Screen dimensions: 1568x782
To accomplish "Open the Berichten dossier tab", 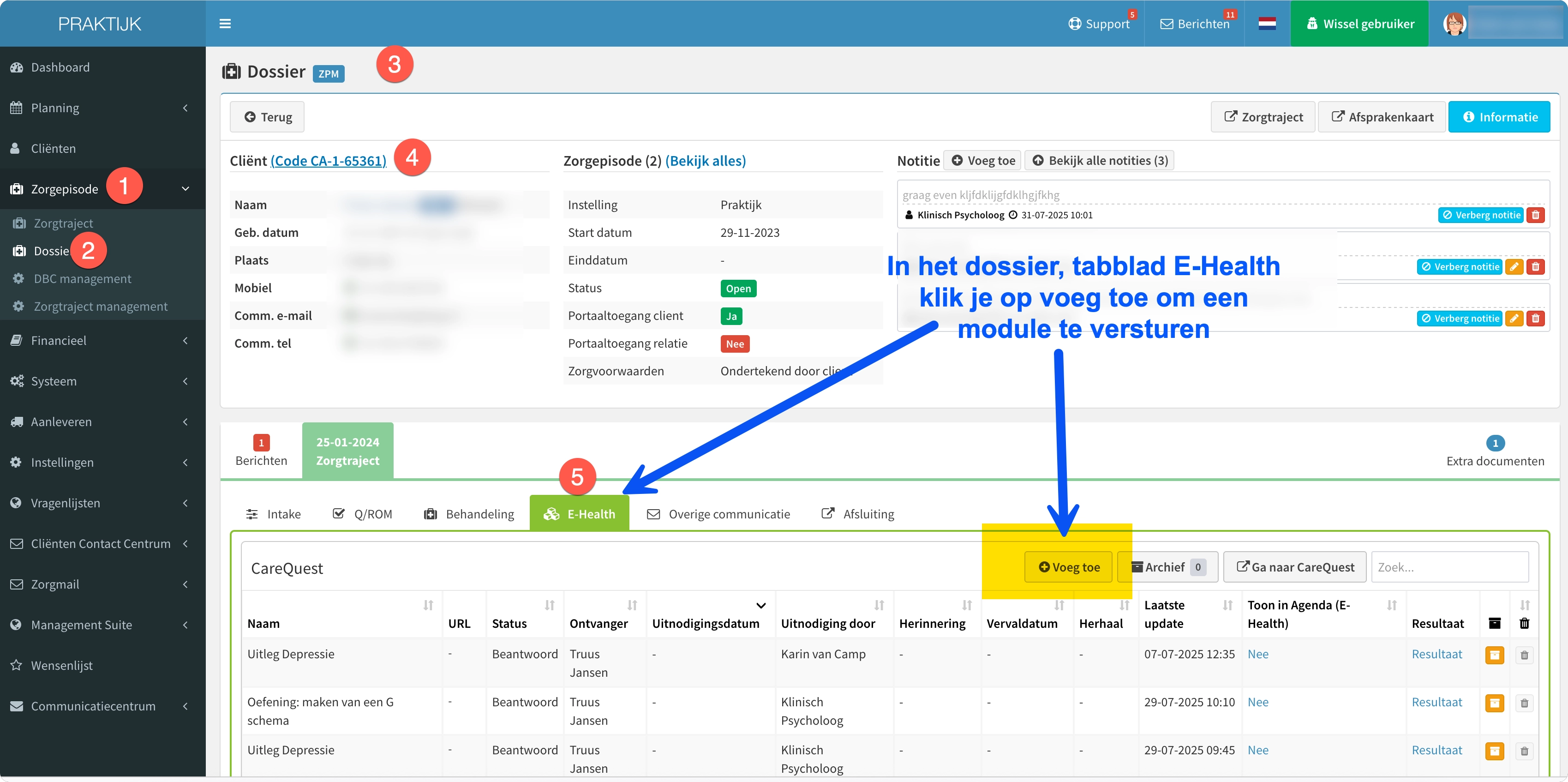I will coord(261,451).
